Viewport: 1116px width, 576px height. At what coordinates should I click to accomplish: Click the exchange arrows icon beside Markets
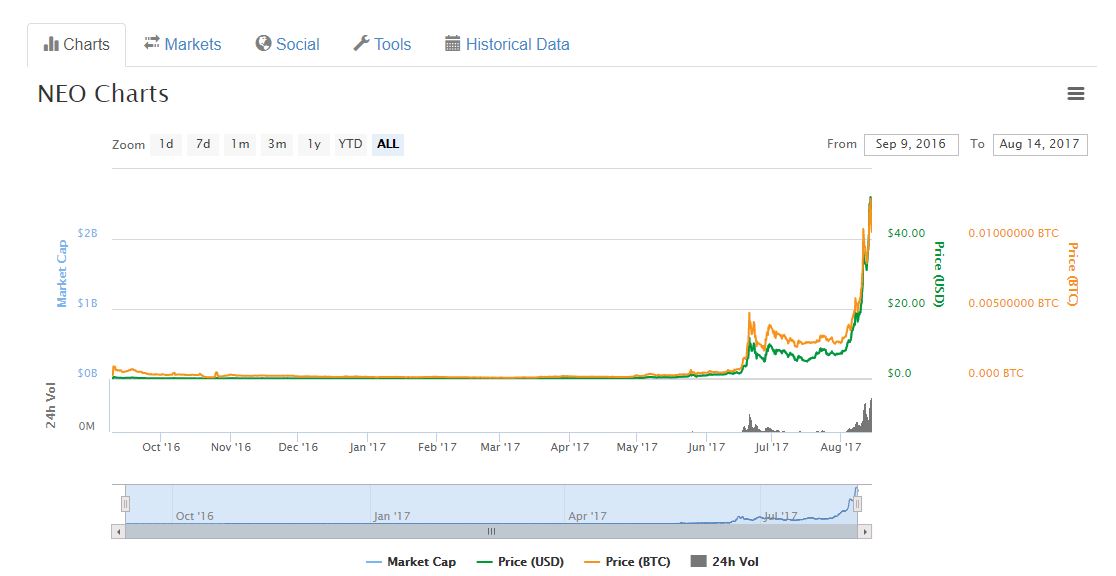pyautogui.click(x=152, y=43)
